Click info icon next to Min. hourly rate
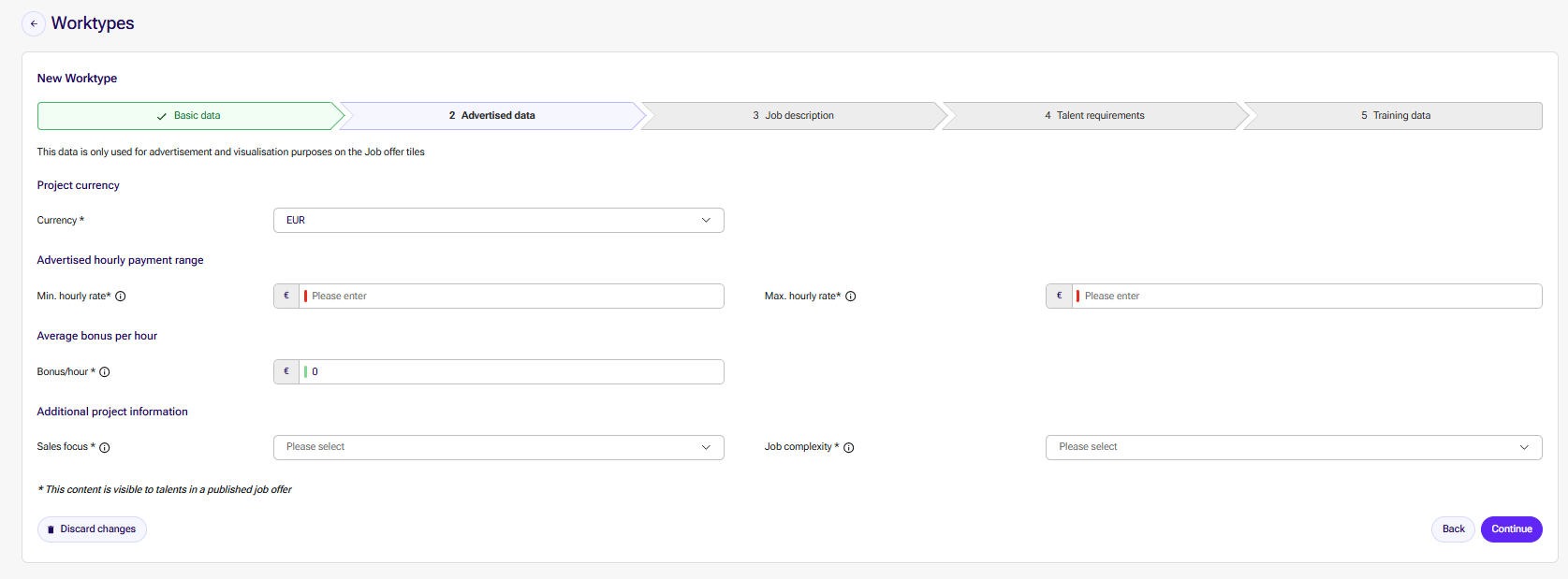Image resolution: width=1568 pixels, height=579 pixels. (121, 297)
